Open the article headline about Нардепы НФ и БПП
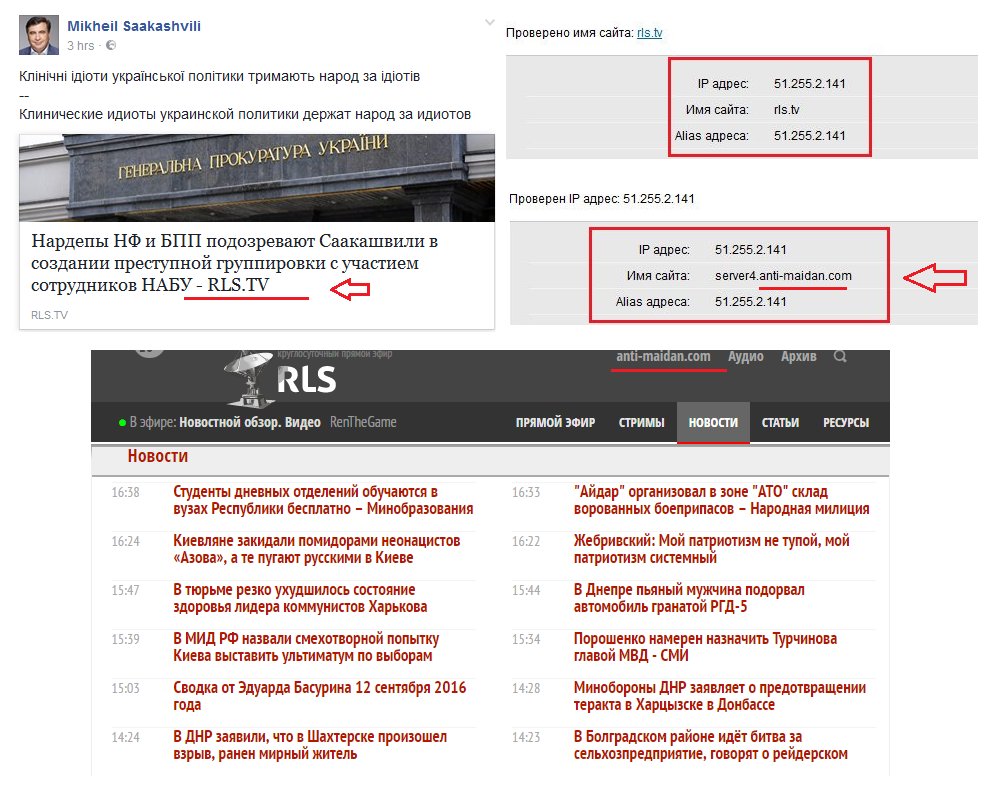The image size is (1000, 790). pyautogui.click(x=234, y=263)
